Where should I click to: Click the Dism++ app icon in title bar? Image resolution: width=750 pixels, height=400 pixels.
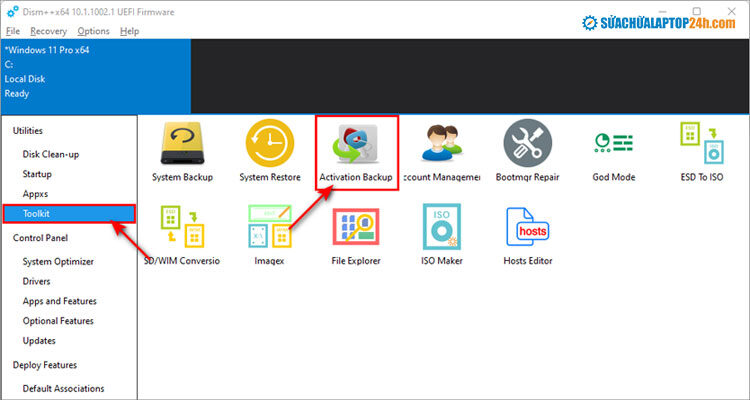point(12,12)
